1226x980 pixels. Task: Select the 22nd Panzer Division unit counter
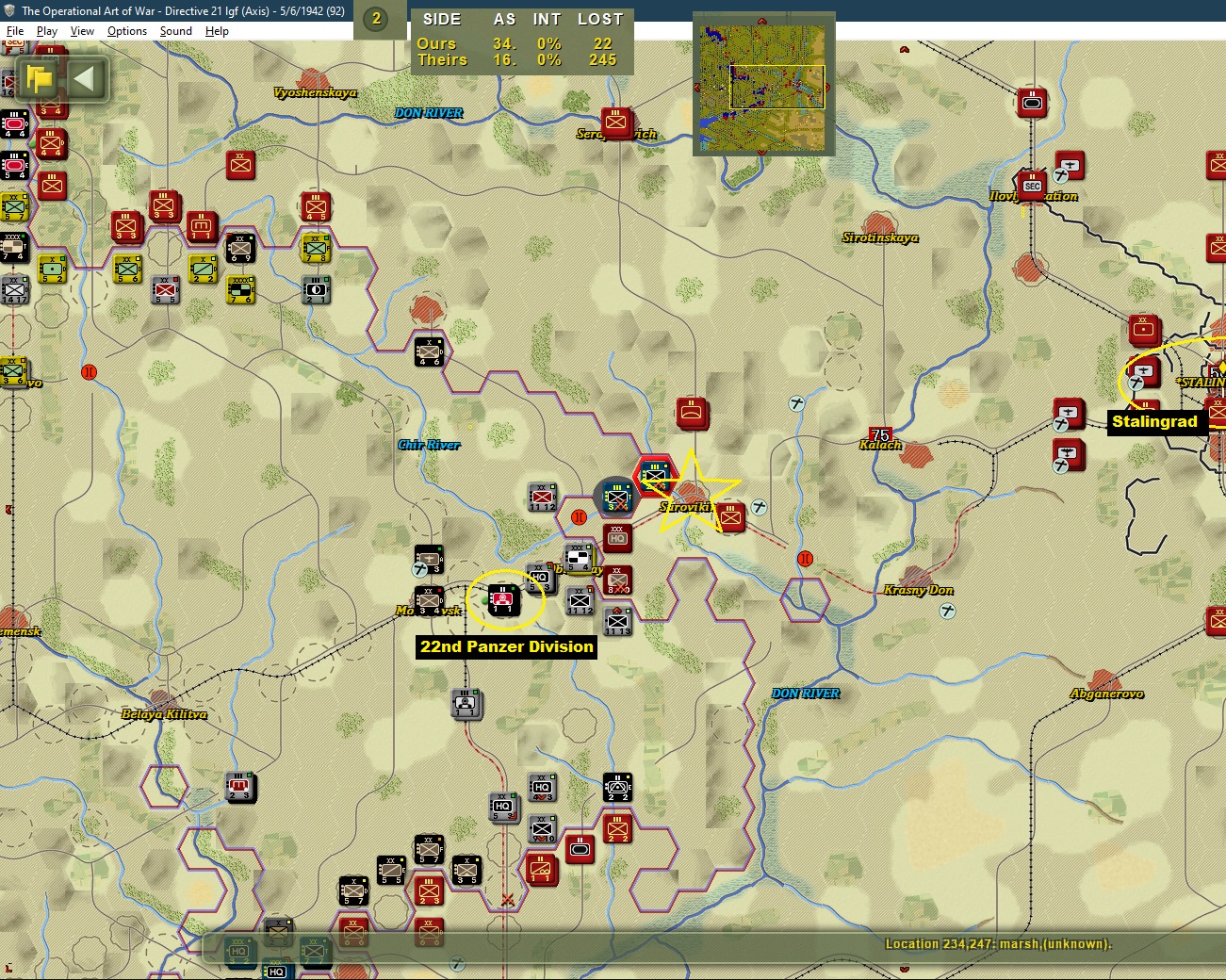(504, 600)
